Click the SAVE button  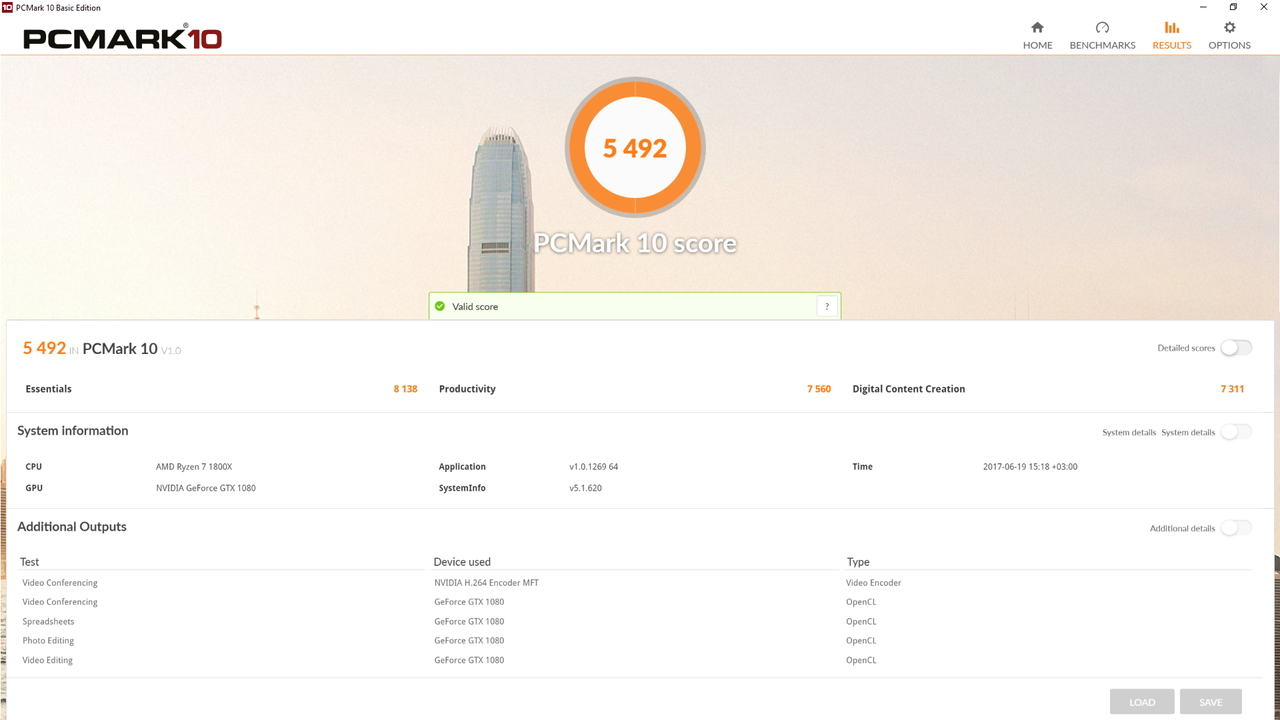pos(1210,702)
